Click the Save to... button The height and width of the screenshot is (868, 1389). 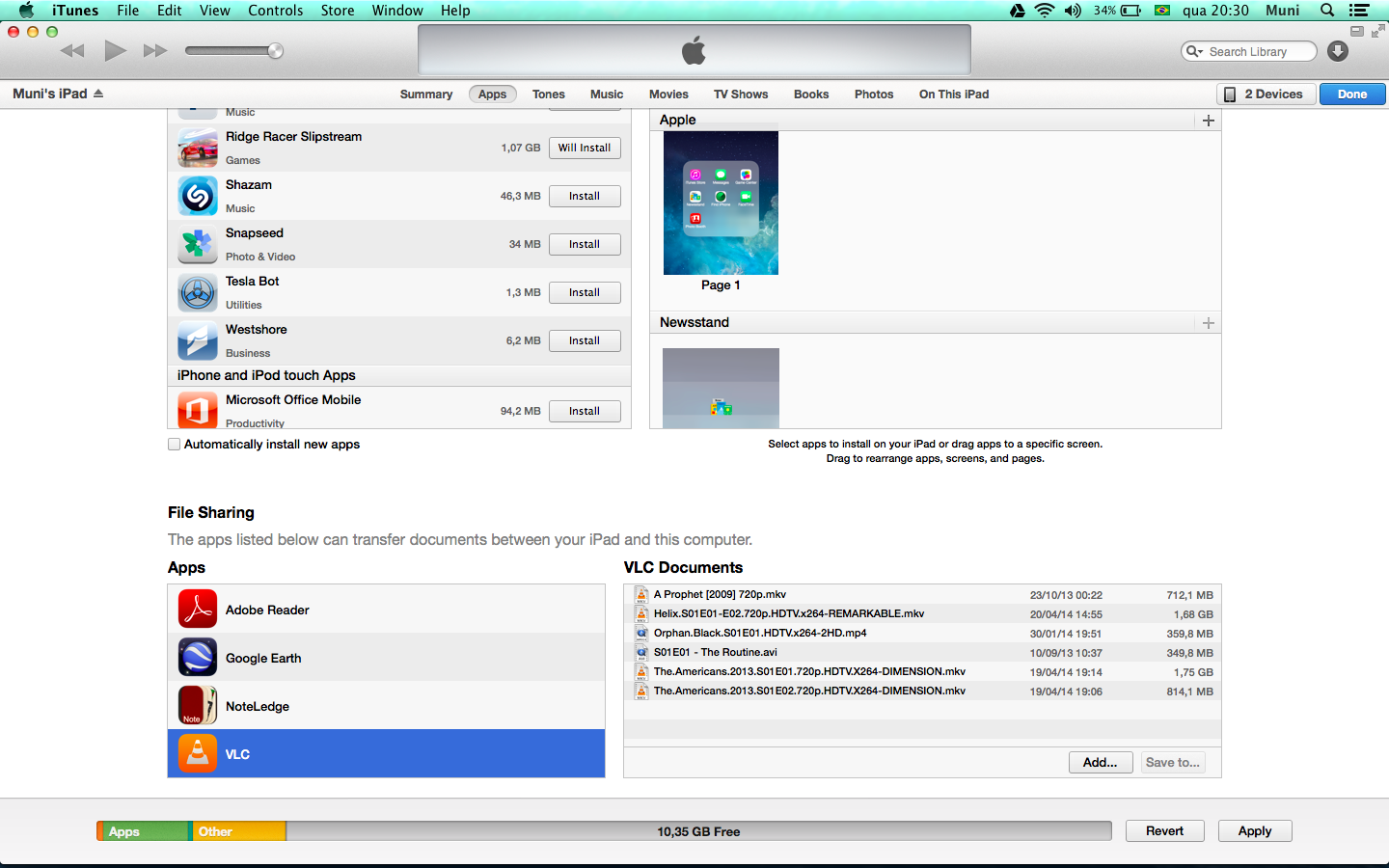point(1173,762)
